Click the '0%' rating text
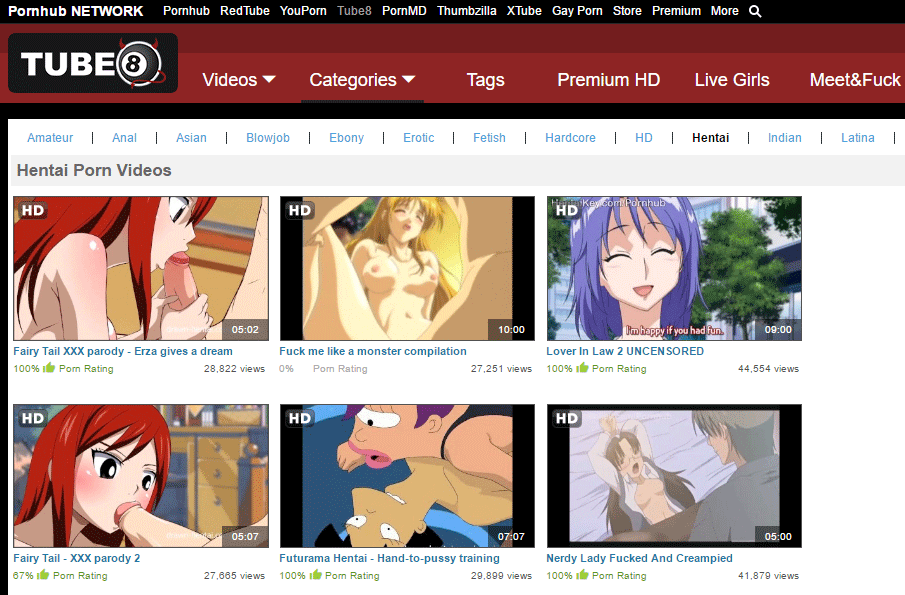 (286, 368)
